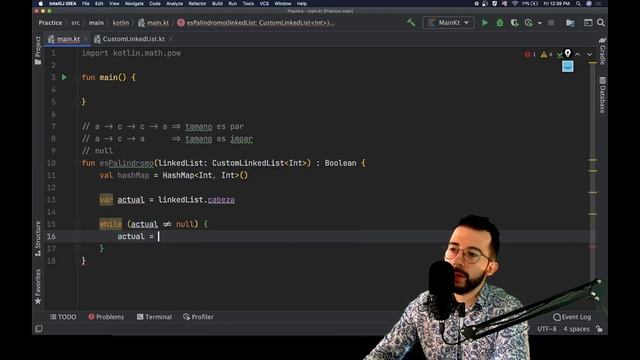Click the cabeza property on line 13
Image resolution: width=640 pixels, height=360 pixels.
click(x=221, y=200)
